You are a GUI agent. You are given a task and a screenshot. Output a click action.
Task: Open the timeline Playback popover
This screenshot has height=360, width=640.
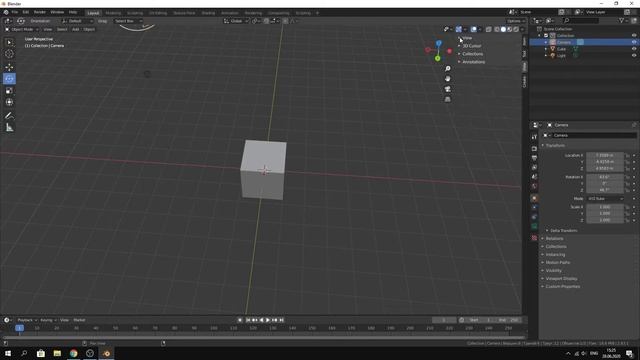(27, 320)
